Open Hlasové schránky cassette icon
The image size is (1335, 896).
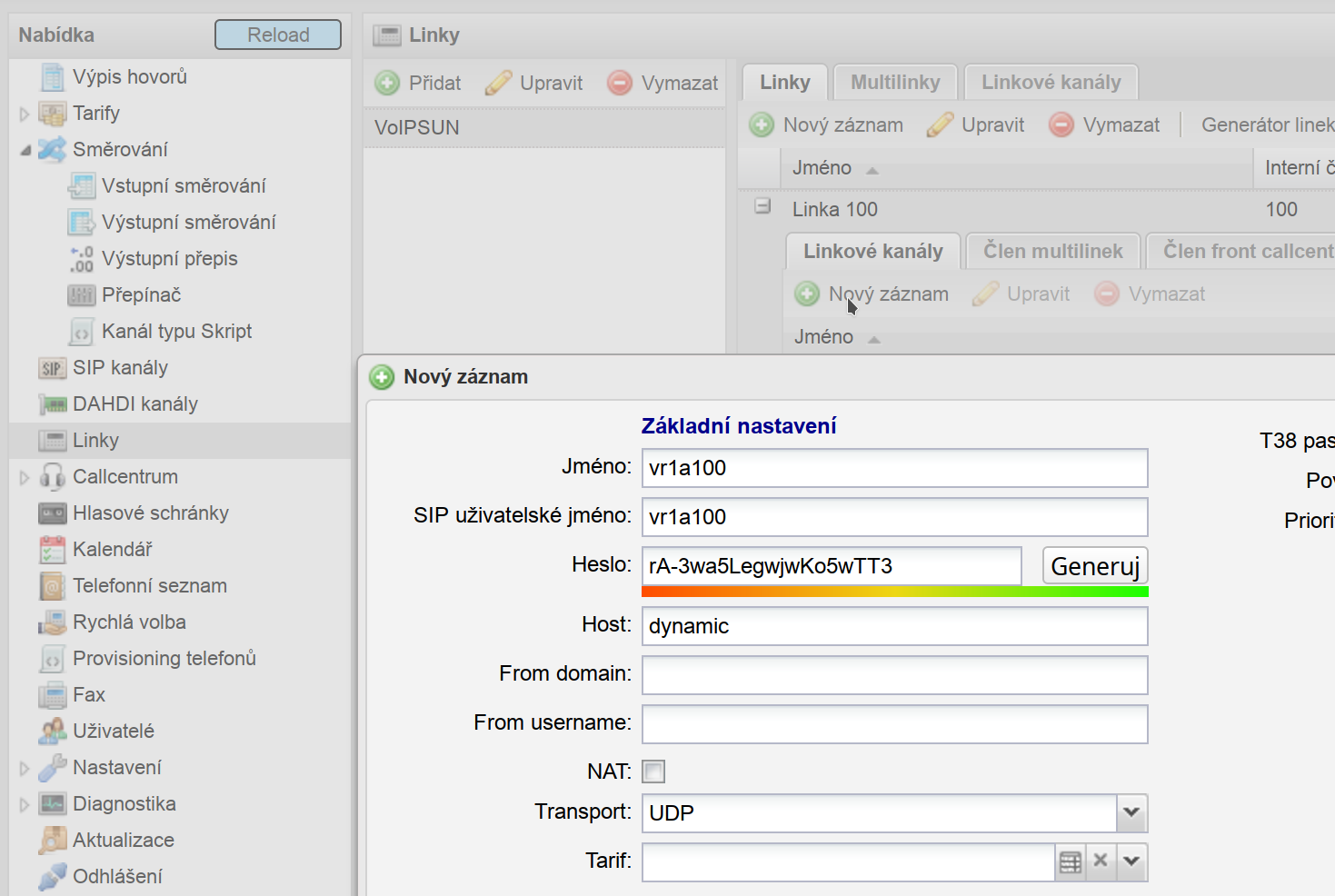[x=53, y=513]
